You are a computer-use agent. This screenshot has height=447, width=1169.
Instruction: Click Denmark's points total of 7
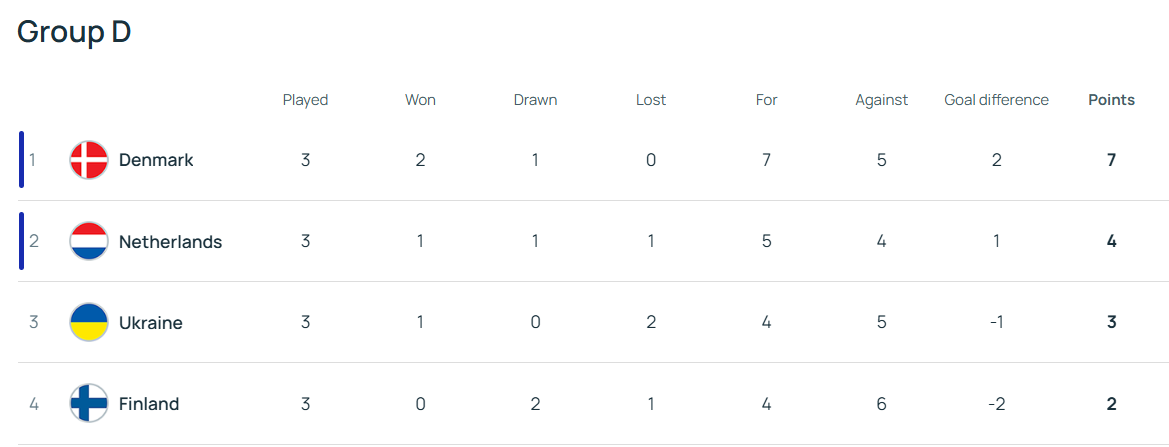[1111, 160]
